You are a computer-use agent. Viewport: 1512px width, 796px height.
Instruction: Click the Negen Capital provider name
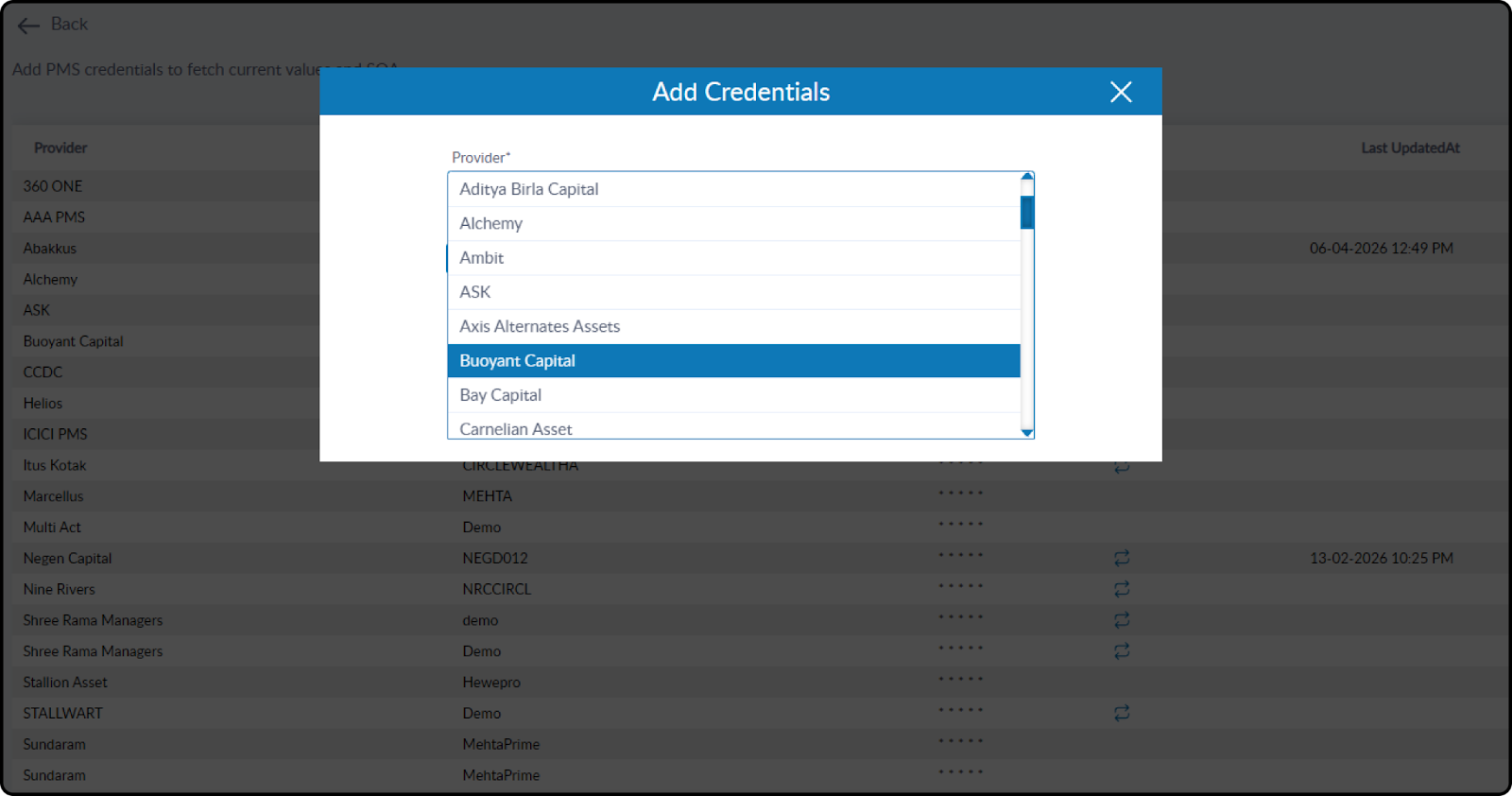click(x=67, y=559)
